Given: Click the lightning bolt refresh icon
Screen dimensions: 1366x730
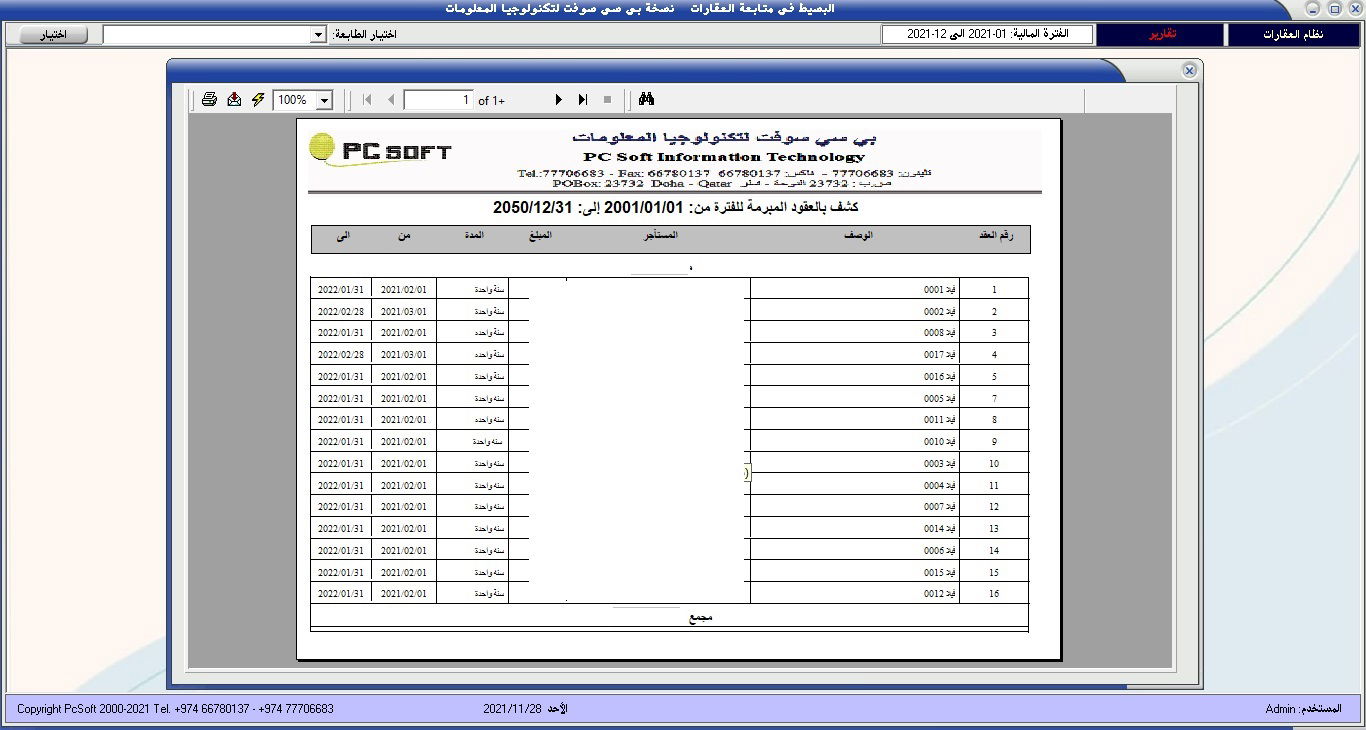Looking at the screenshot, I should (258, 99).
